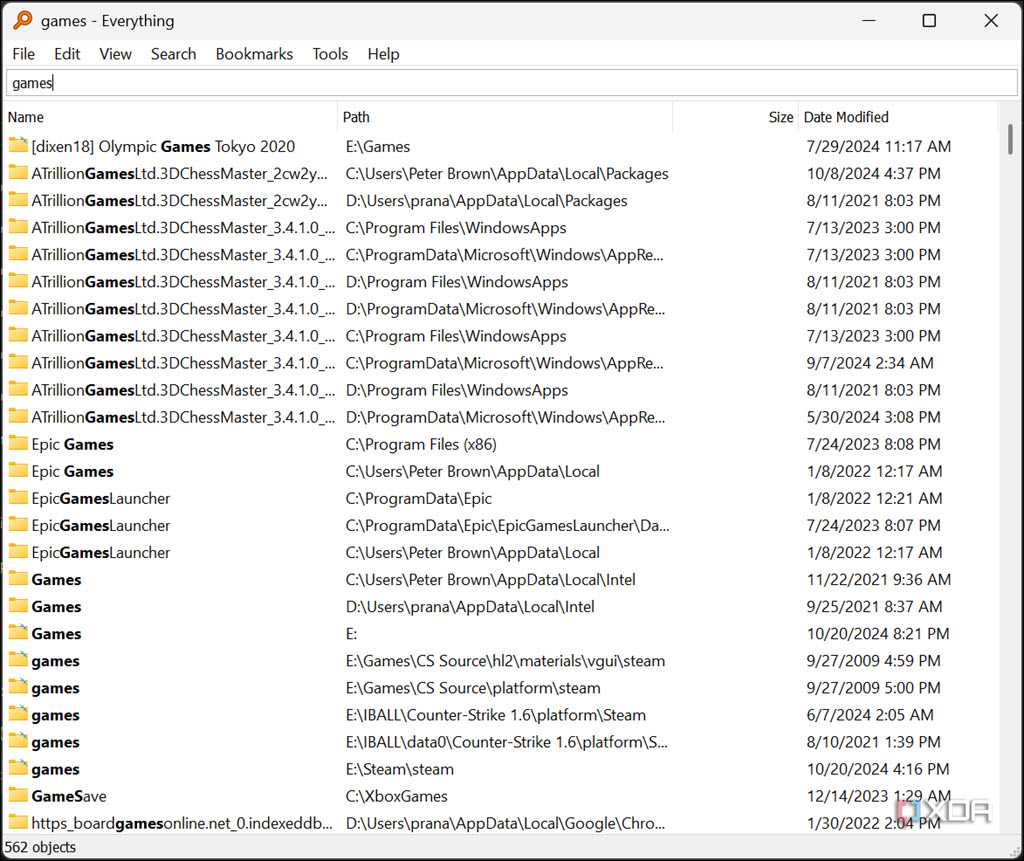Select folder icon of Epic Games in Program Files (x86)
This screenshot has height=861, width=1024.
18,443
